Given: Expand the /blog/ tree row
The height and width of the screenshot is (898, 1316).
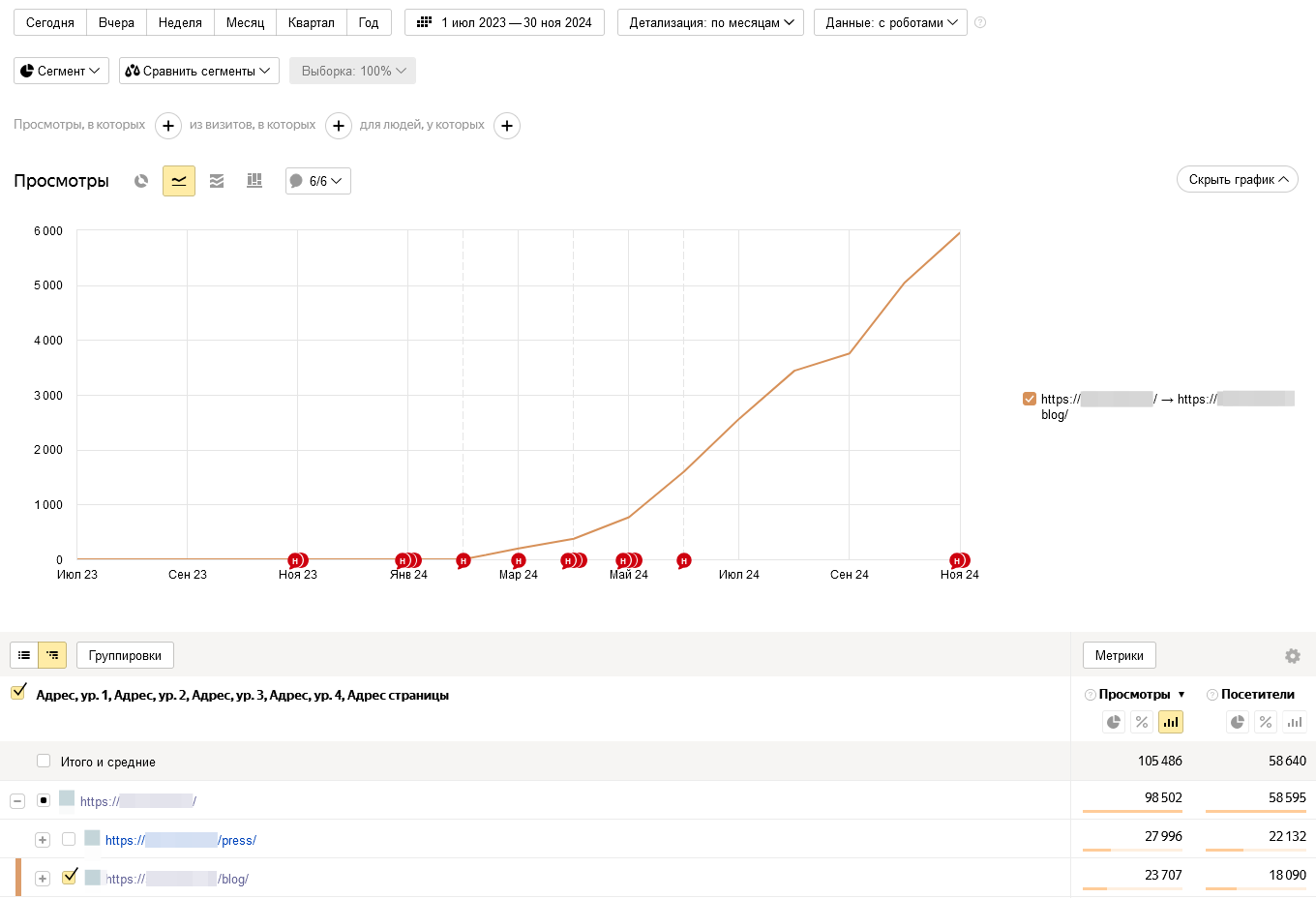Looking at the screenshot, I should click(43, 879).
